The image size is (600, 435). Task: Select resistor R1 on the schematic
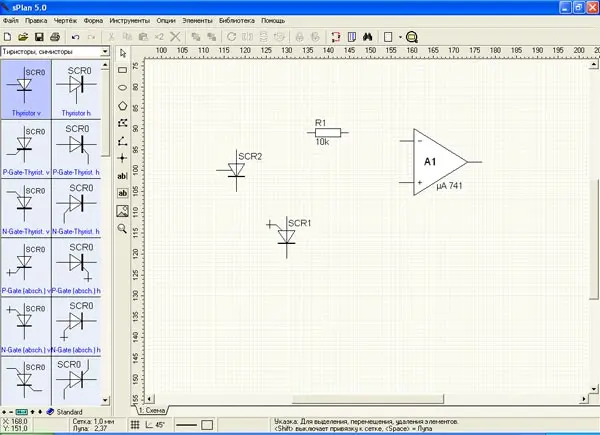tap(326, 132)
